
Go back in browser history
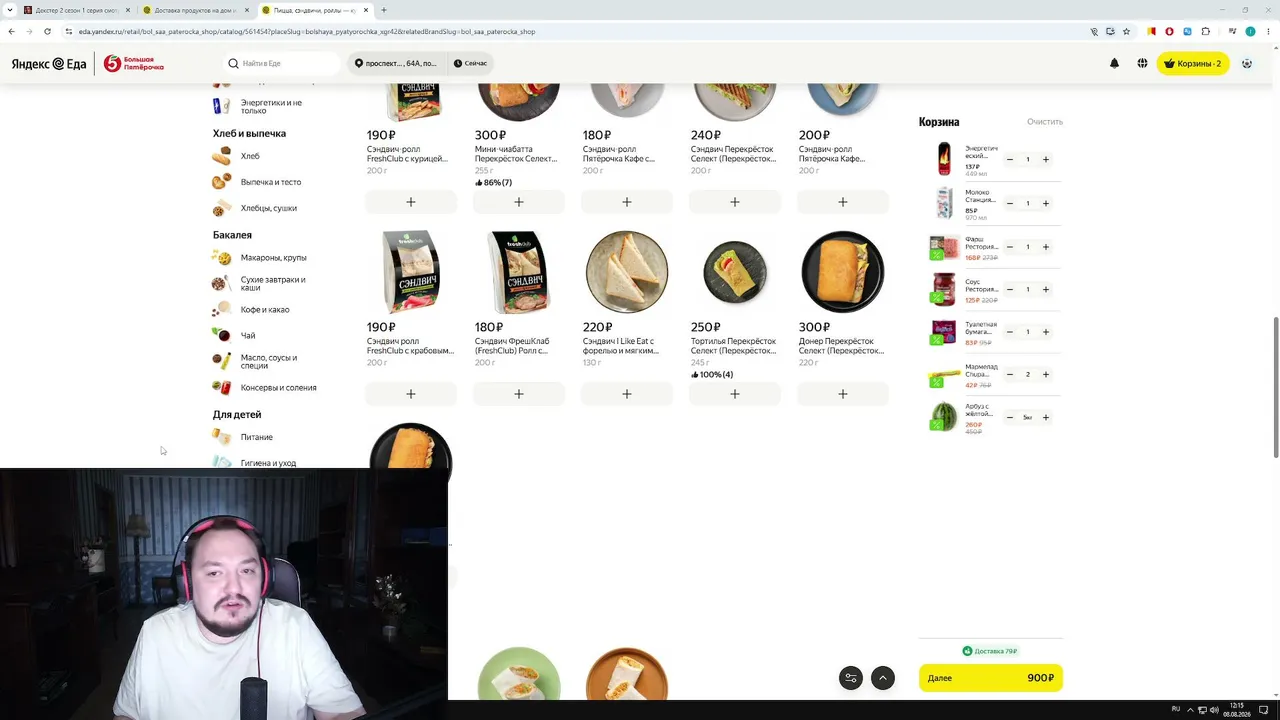pos(11,31)
